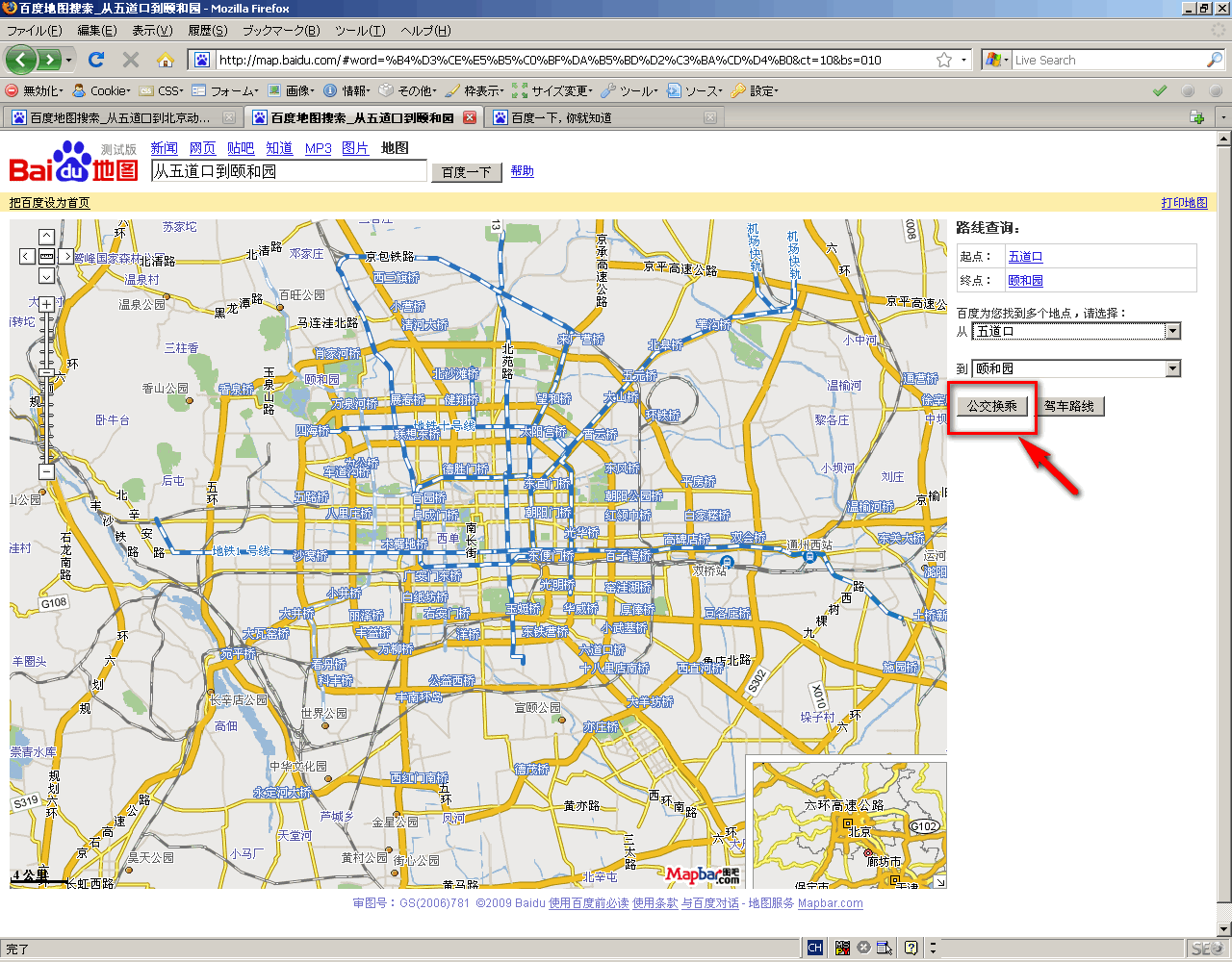Click the 百度一下 search button
Screen dimensions: 1232x962
pyautogui.click(x=466, y=172)
